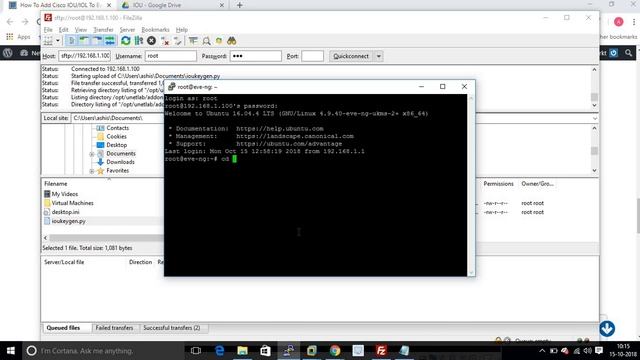The width and height of the screenshot is (640, 360).
Task: Open directory listing filters dialog icon
Action: [193, 41]
